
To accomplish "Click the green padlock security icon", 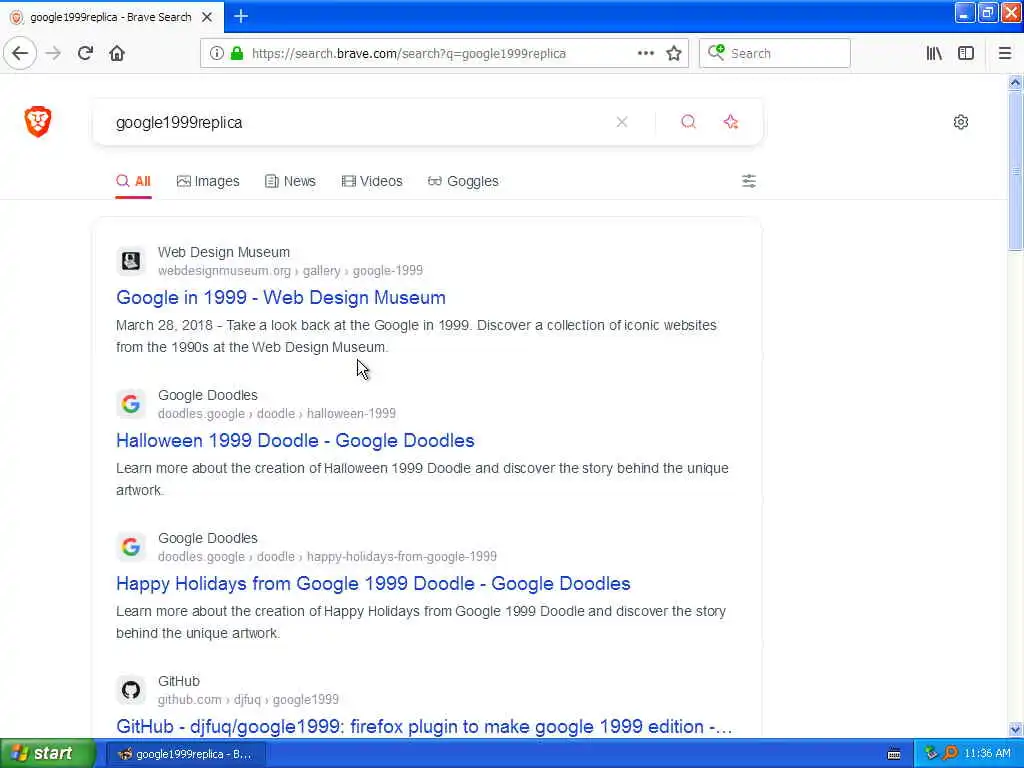I will click(x=238, y=54).
